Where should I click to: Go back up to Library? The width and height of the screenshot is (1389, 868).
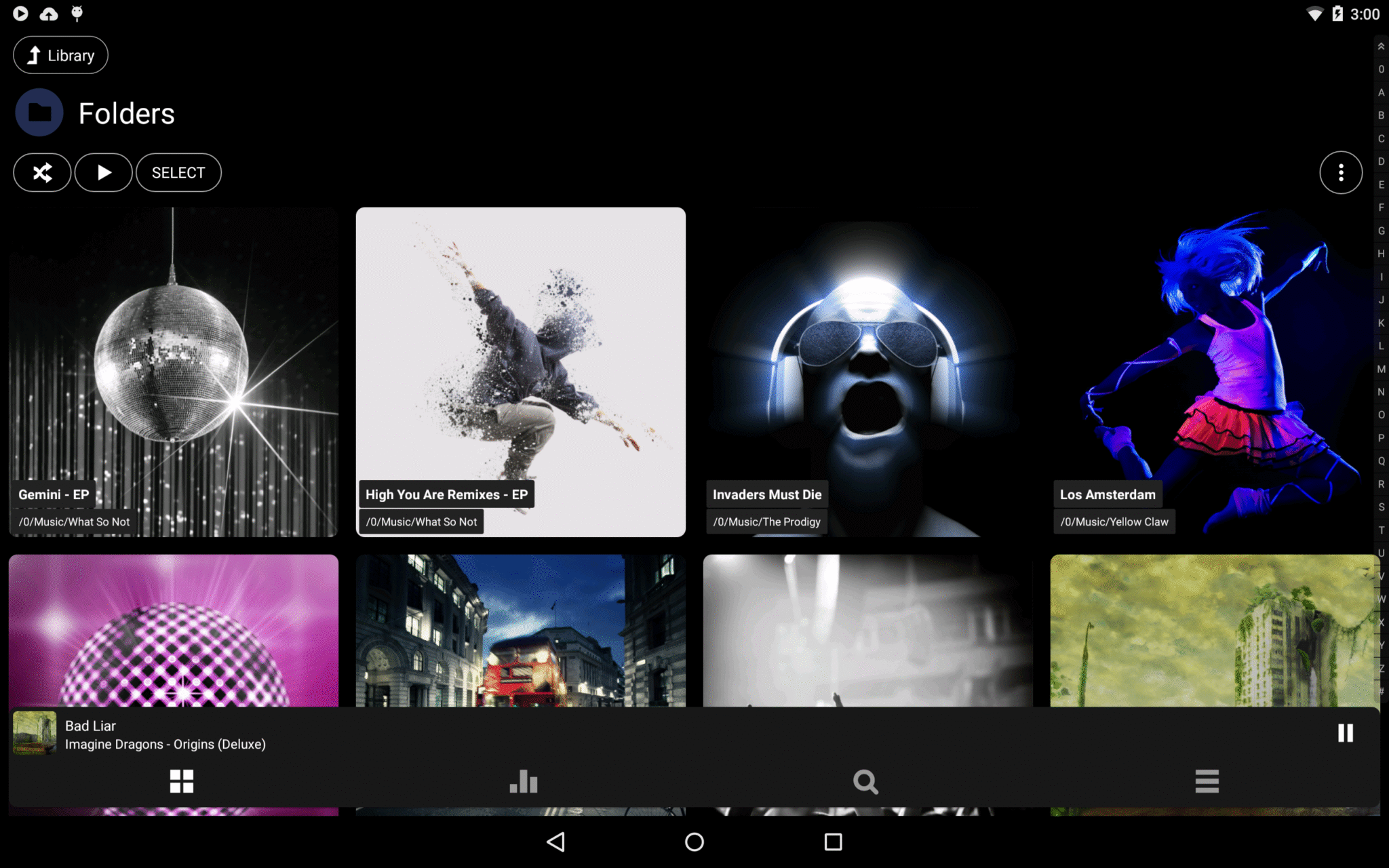[60, 54]
